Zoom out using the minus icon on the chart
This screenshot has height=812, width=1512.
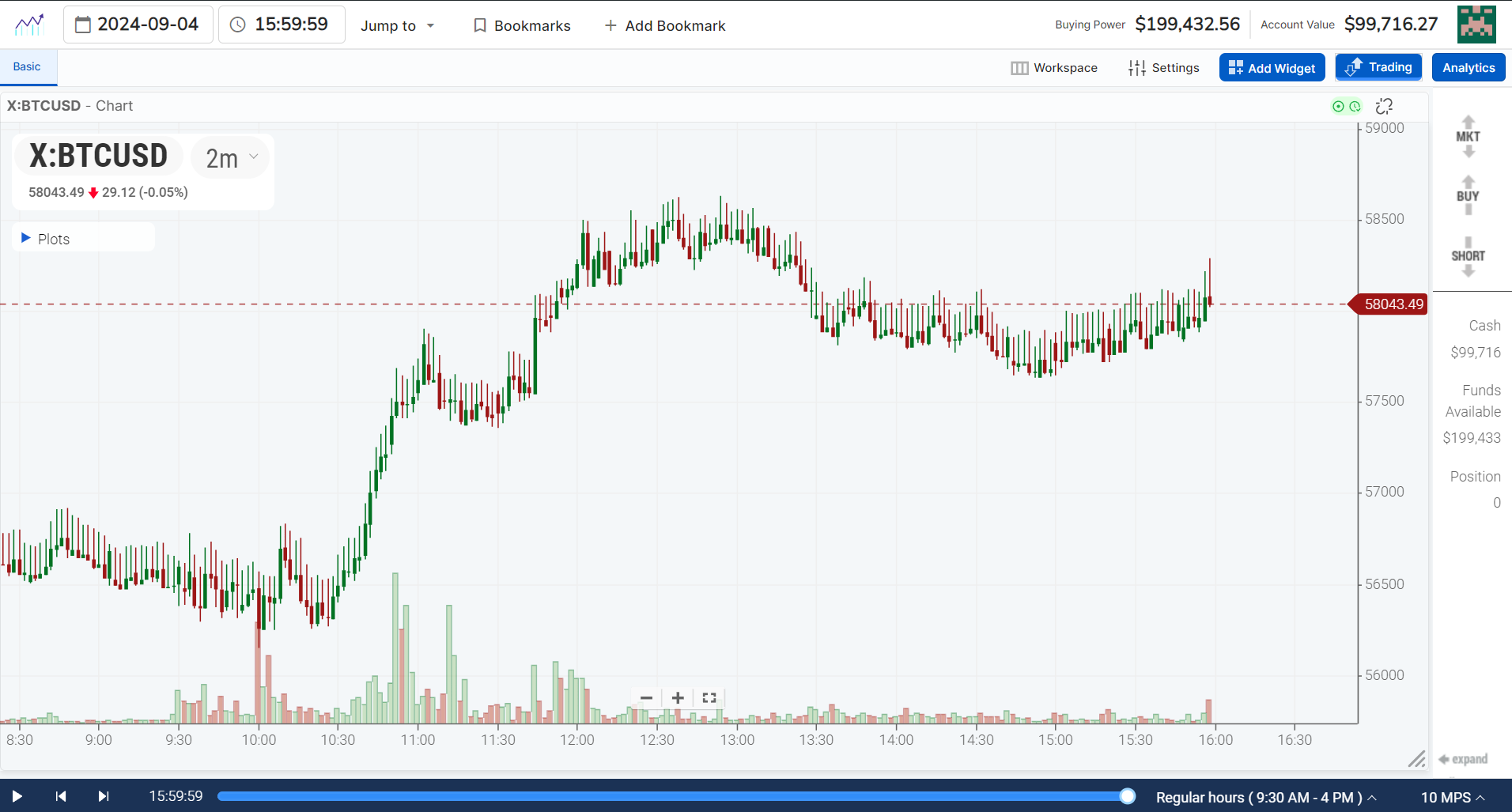(646, 697)
